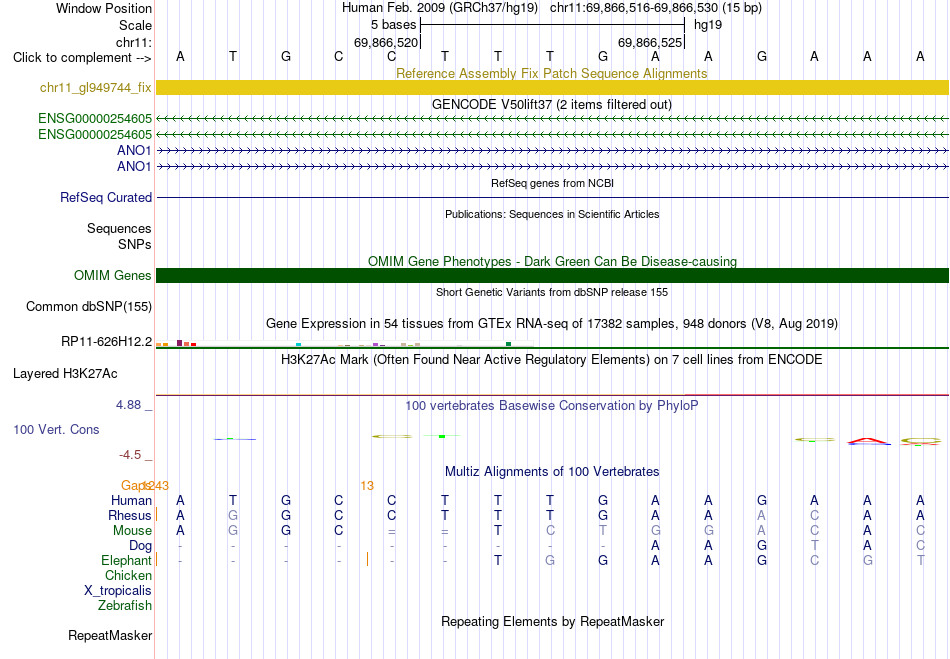Click the cyan GTEx expression bar
Viewport: 950px width, 659px height.
(298, 344)
